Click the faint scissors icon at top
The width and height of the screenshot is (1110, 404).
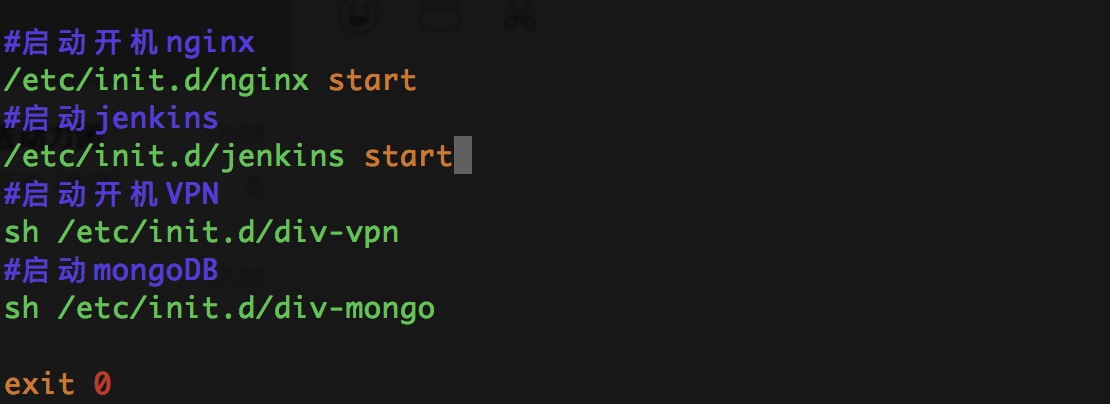coord(518,12)
